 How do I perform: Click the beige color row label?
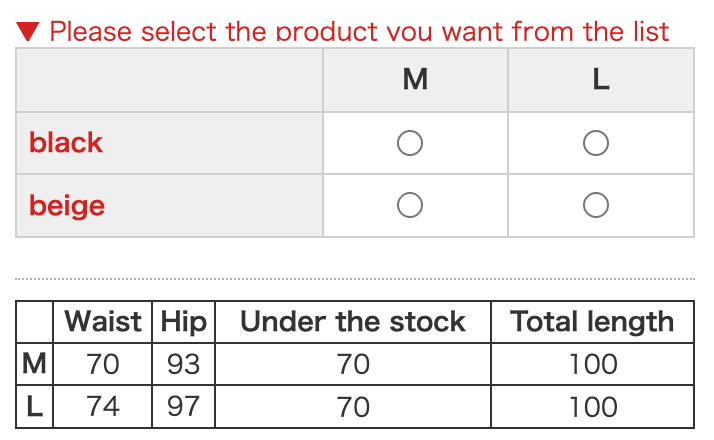tap(67, 206)
